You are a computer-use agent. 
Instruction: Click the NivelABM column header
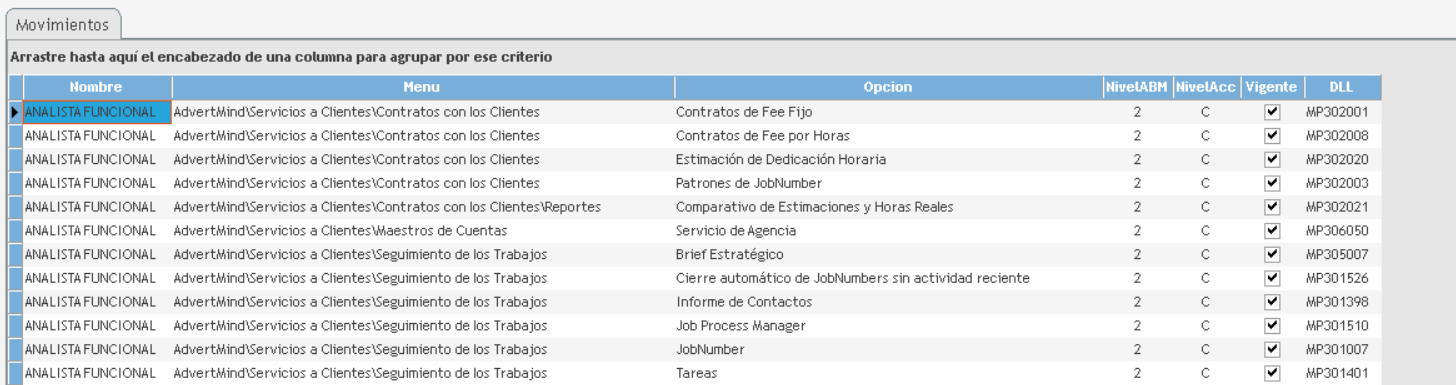coord(1137,87)
